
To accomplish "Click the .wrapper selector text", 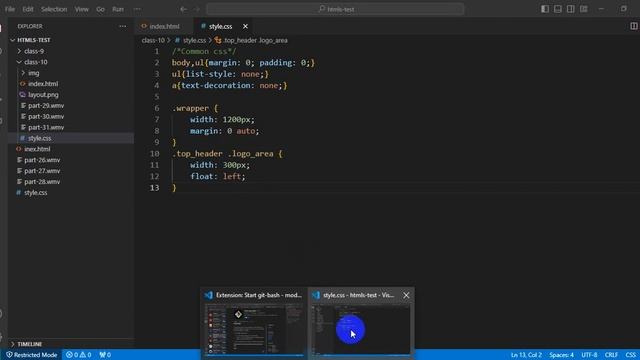I will click(x=190, y=108).
